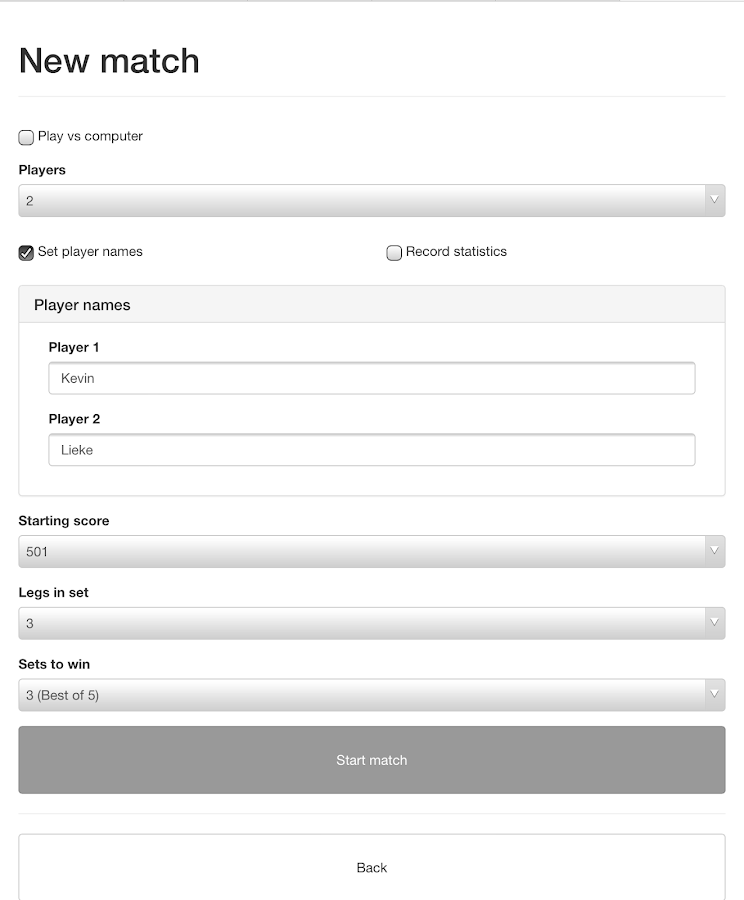Viewport: 744px width, 900px height.
Task: Enable Play vs computer checkbox
Action: 26,137
